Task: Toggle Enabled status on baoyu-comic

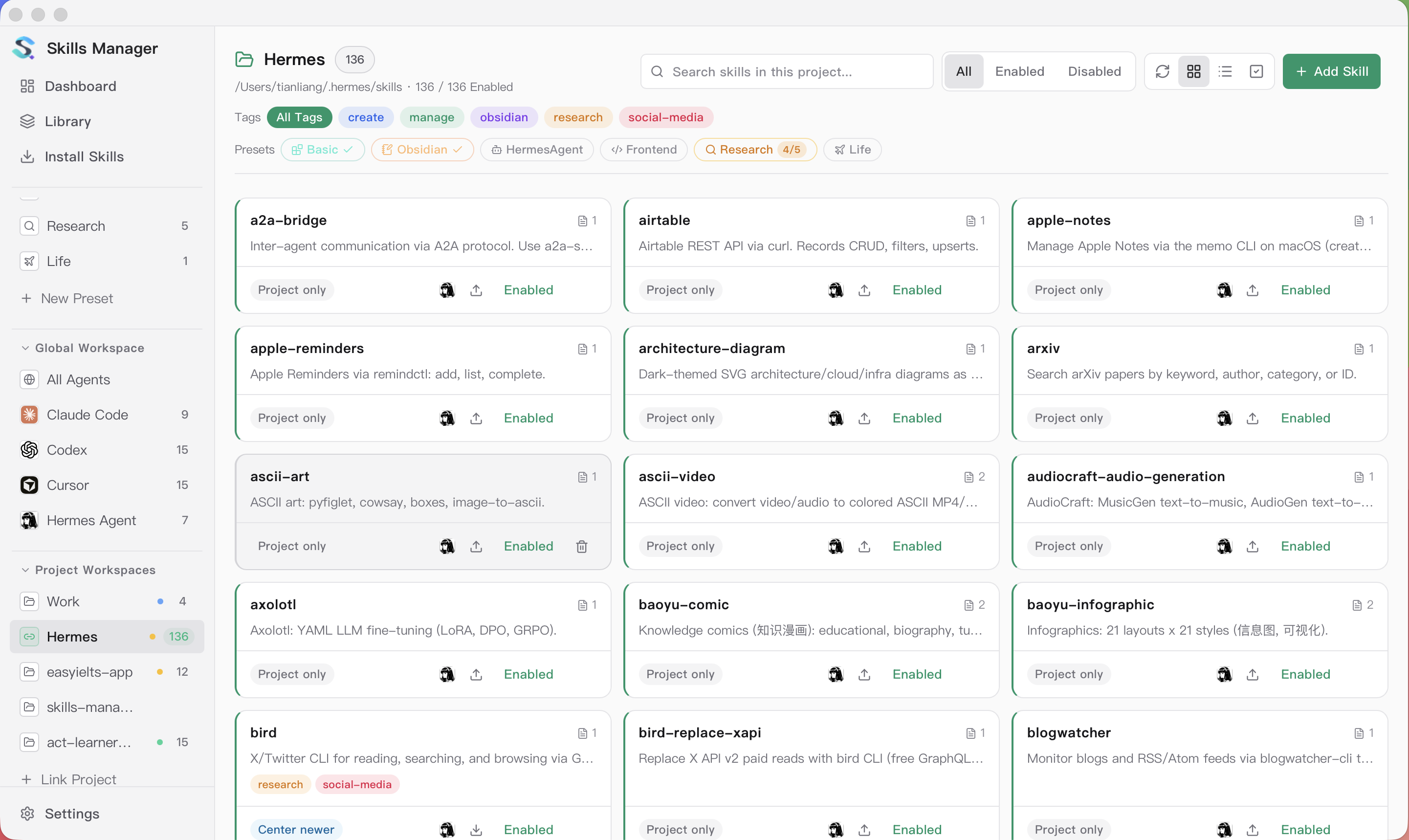Action: (x=917, y=674)
